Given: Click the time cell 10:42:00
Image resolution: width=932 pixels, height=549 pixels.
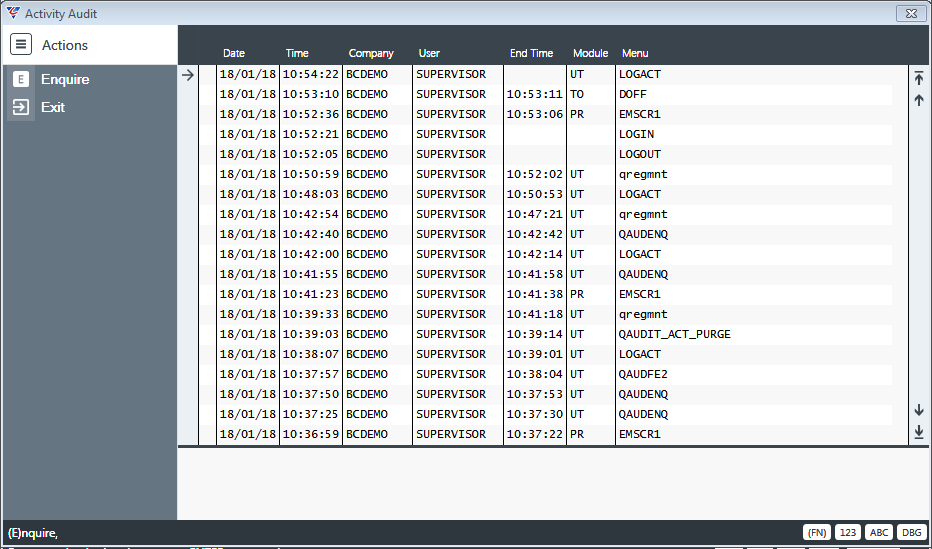Looking at the screenshot, I should tap(310, 254).
